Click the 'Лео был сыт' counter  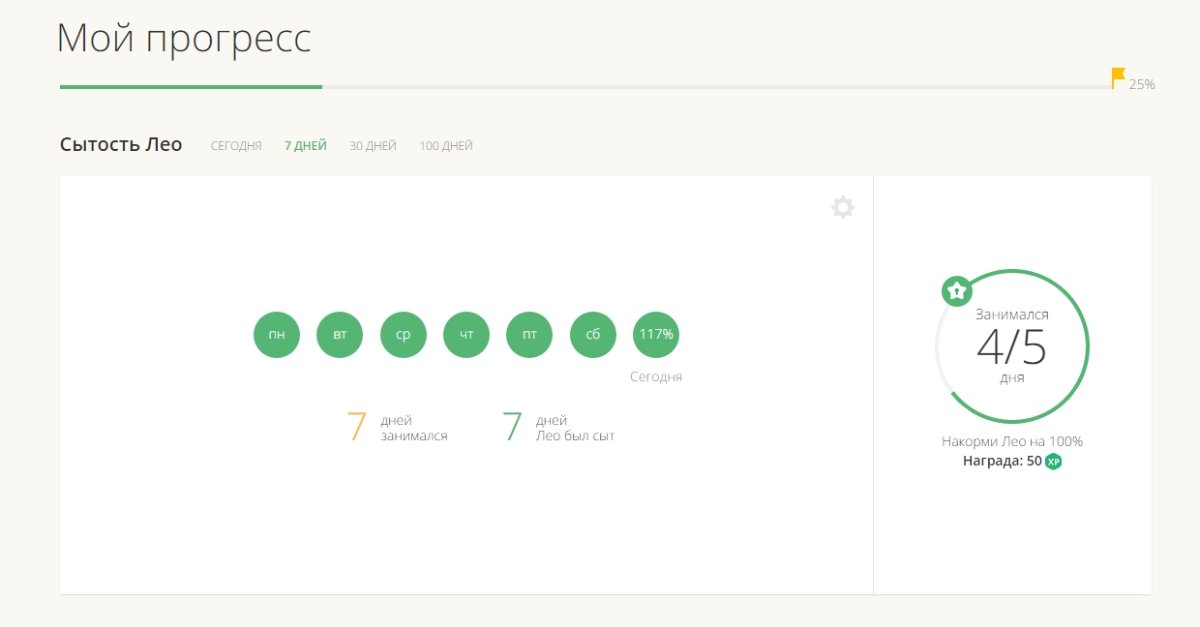558,428
